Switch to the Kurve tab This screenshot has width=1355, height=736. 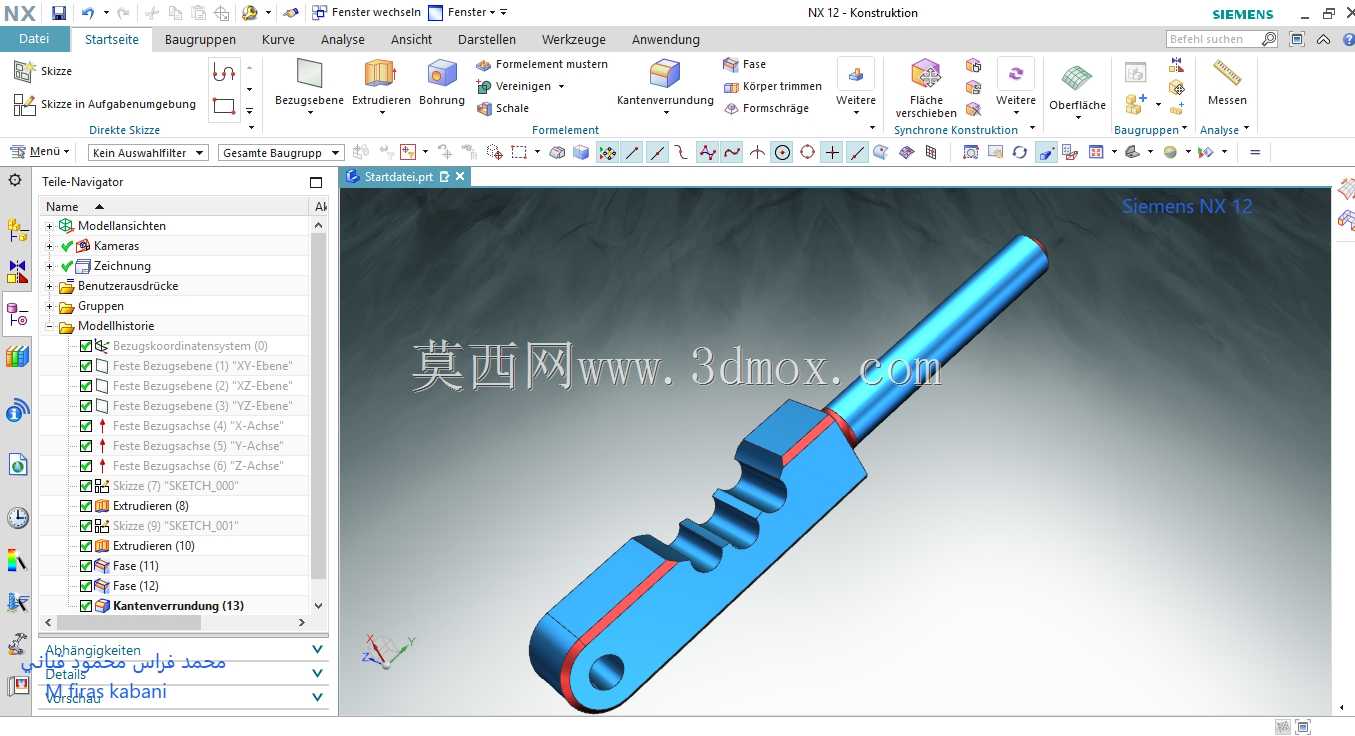point(278,40)
